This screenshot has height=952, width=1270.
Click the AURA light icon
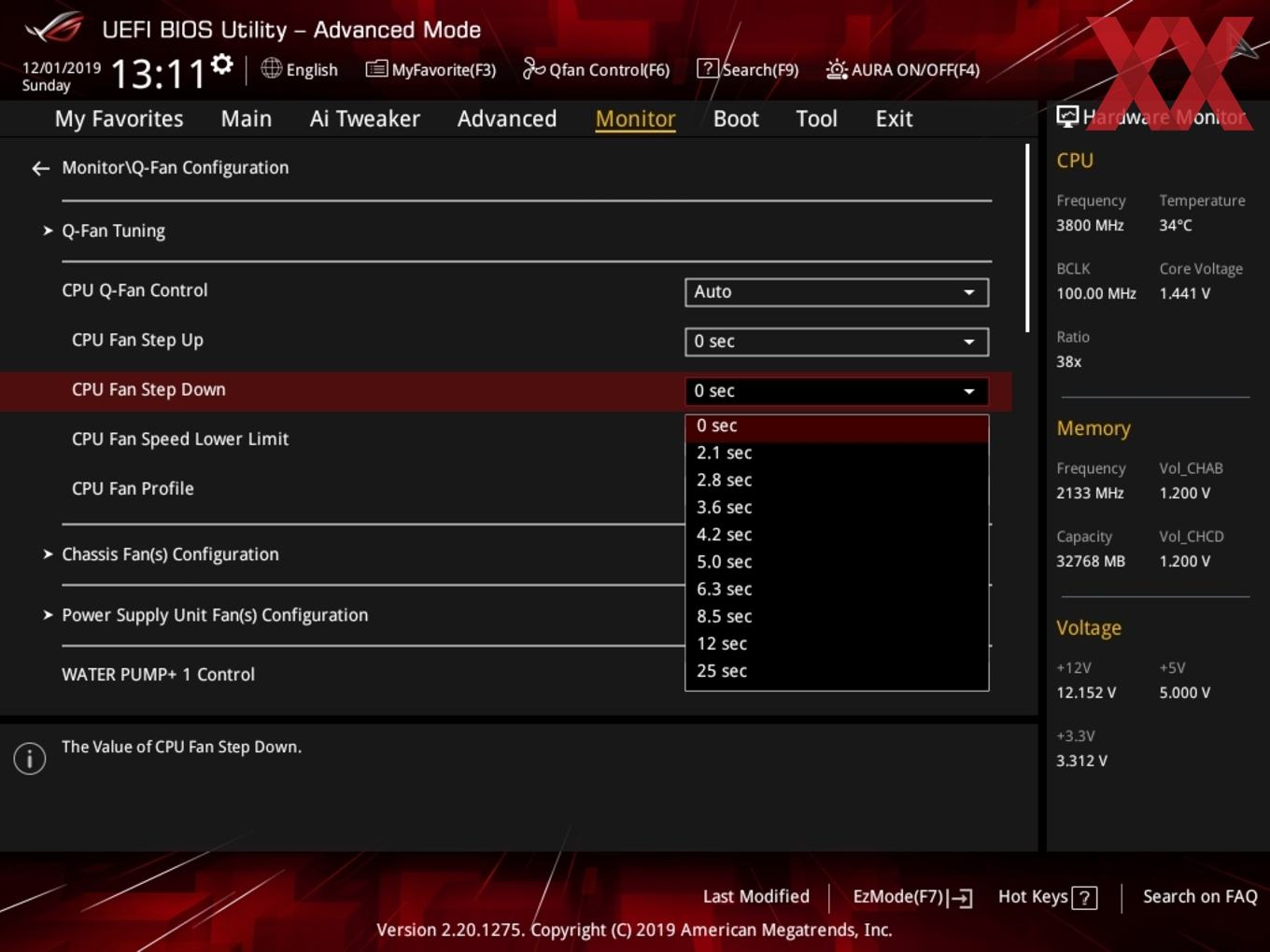click(x=837, y=69)
